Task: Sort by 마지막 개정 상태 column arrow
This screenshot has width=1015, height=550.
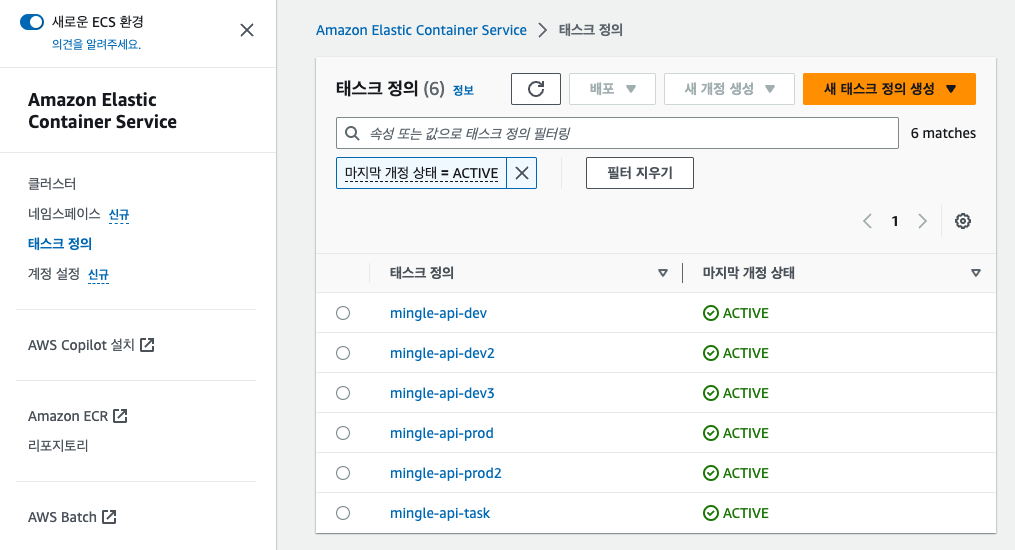Action: pos(976,273)
